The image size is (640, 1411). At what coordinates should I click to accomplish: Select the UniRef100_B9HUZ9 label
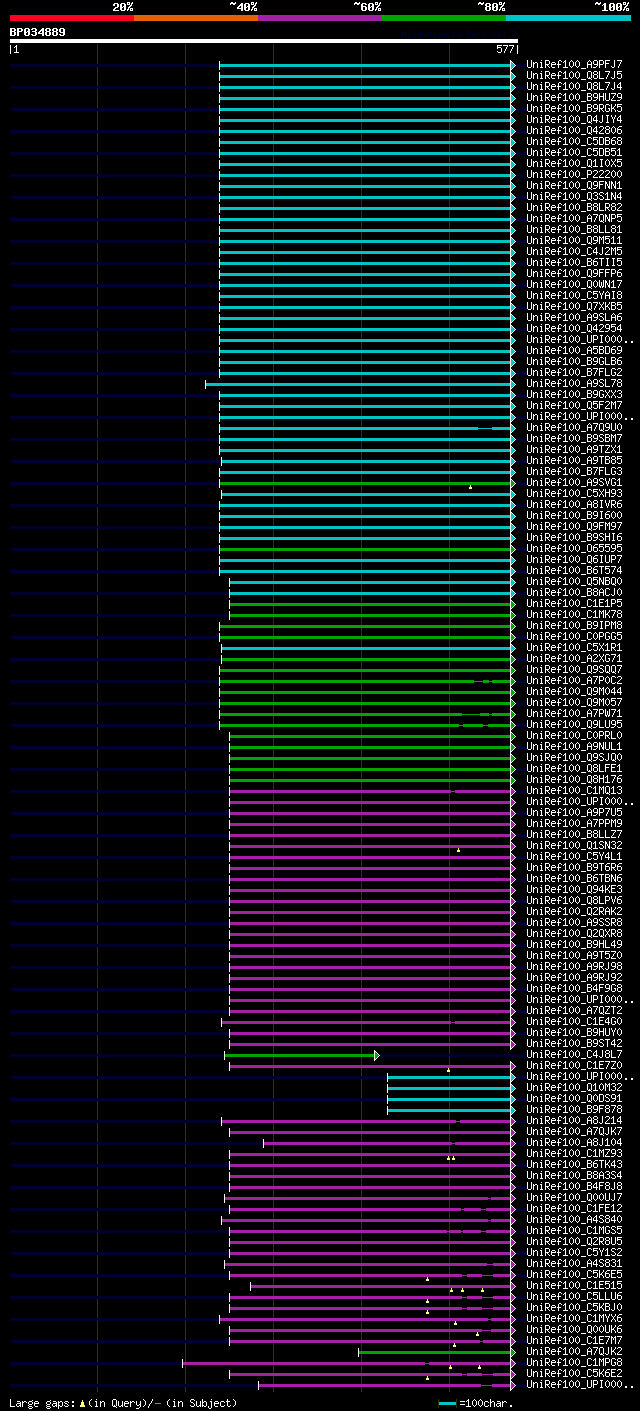(574, 97)
